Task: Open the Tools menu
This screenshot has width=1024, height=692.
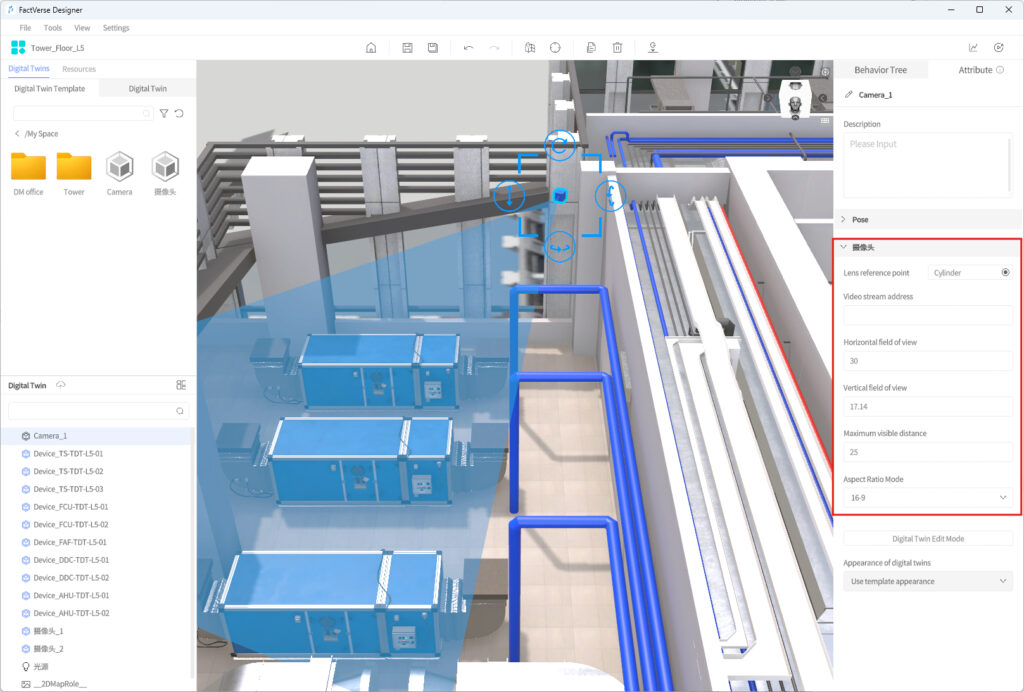Action: pos(53,28)
